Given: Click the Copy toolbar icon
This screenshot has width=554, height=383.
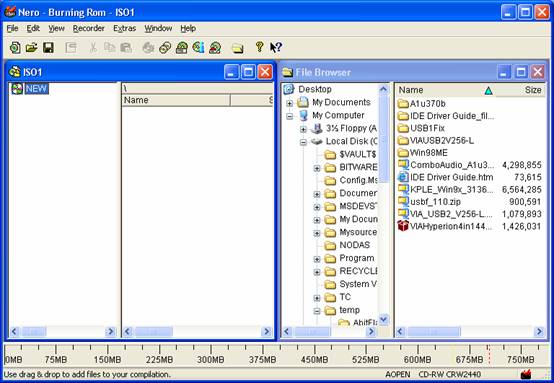Looking at the screenshot, I should click(110, 47).
